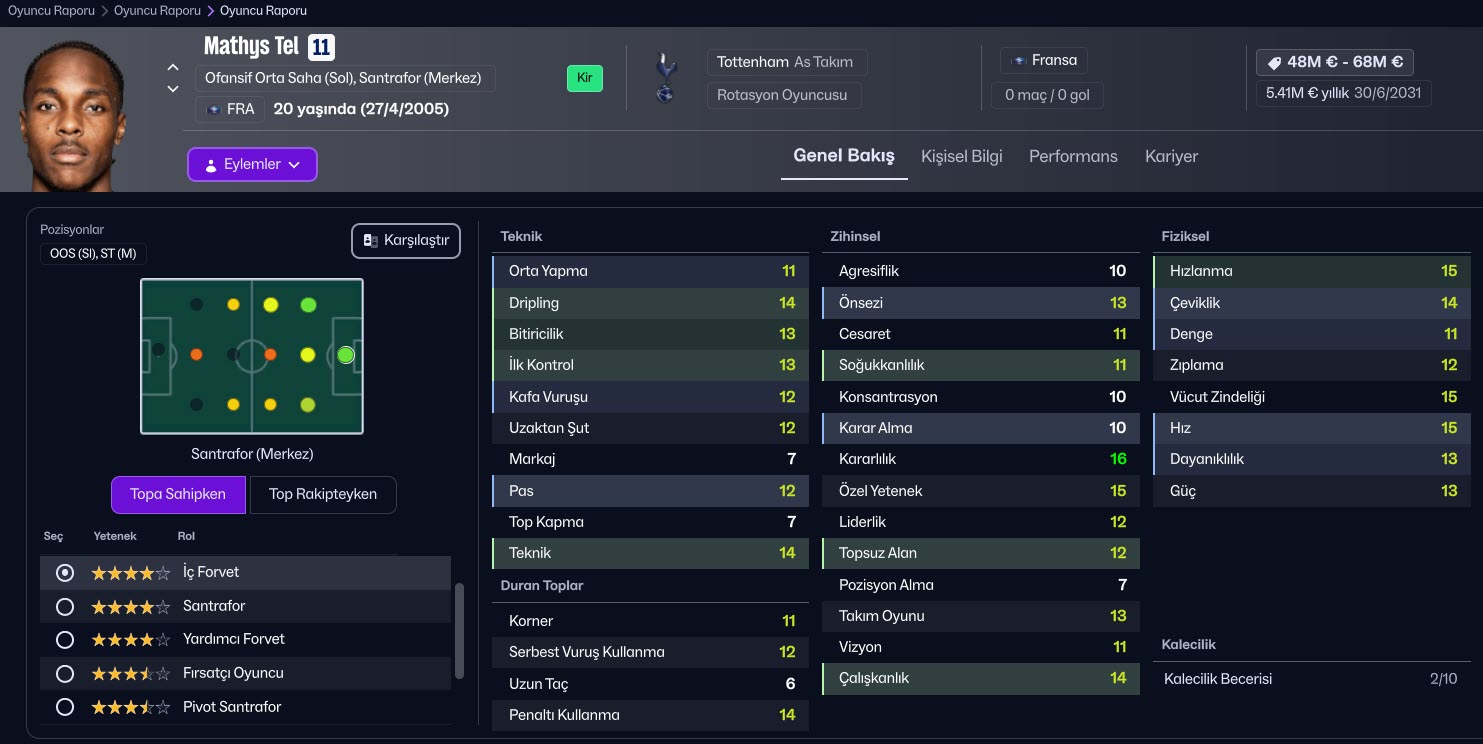Open the first Oyuncu Raporu breadcrumb
This screenshot has height=744, width=1483.
point(51,11)
